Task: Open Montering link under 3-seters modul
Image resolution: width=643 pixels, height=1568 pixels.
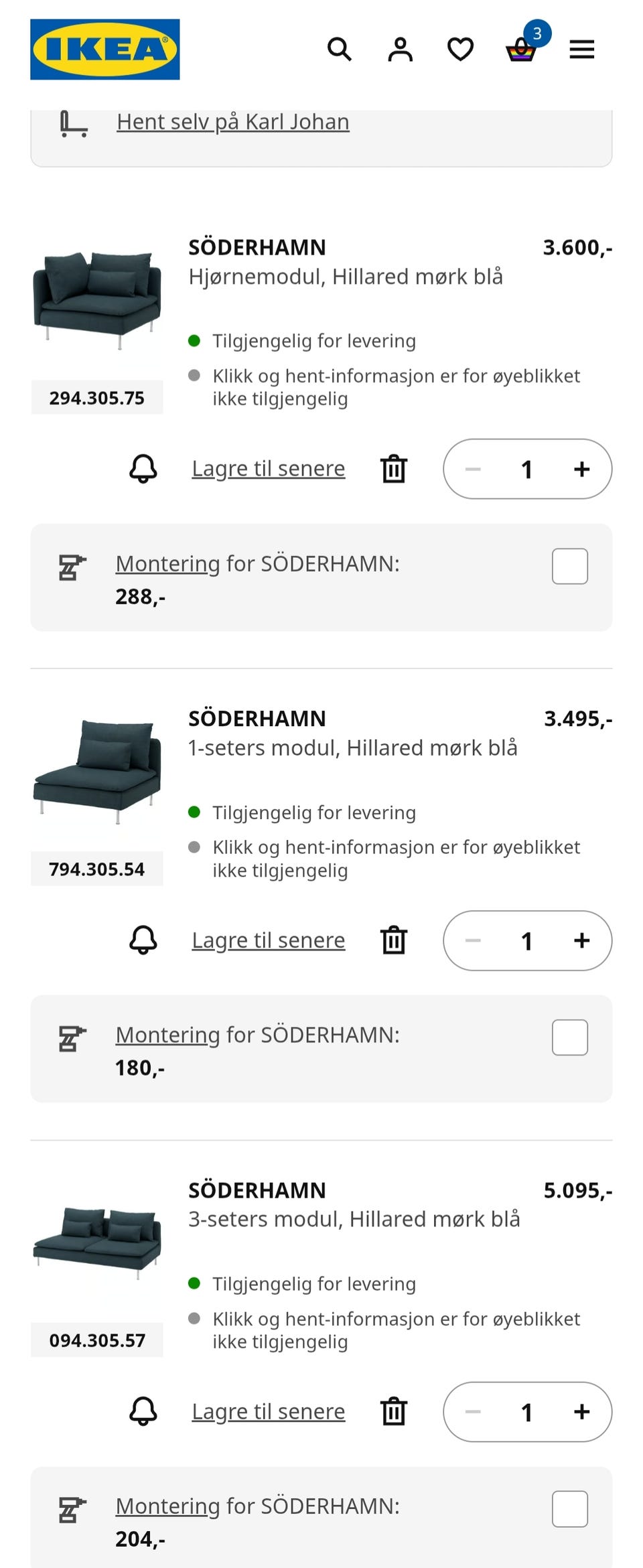Action: point(167,1506)
